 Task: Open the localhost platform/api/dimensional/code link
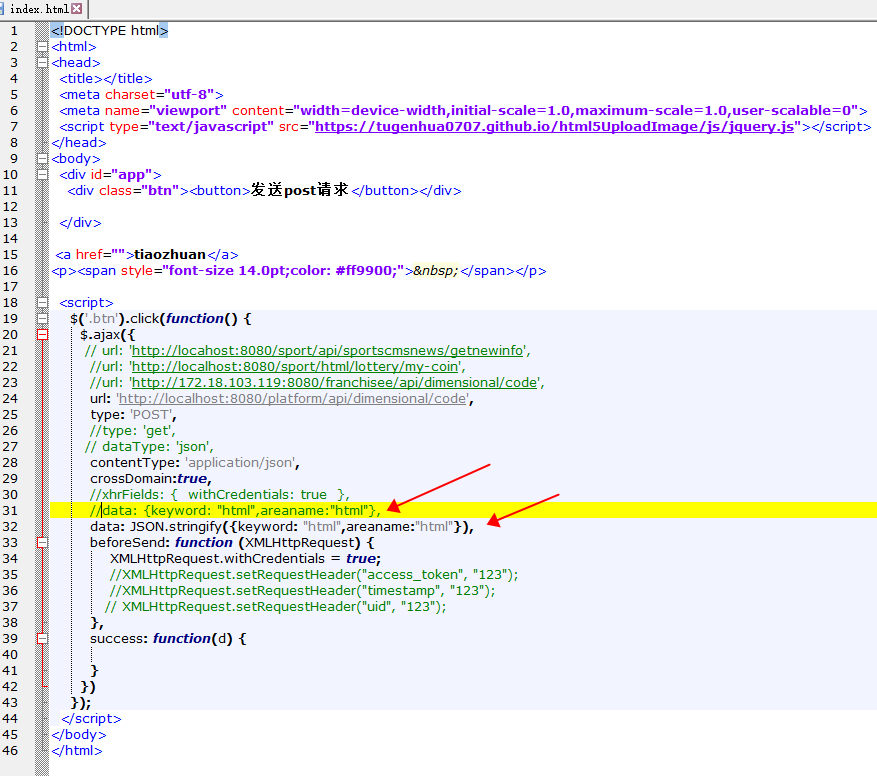[x=293, y=399]
